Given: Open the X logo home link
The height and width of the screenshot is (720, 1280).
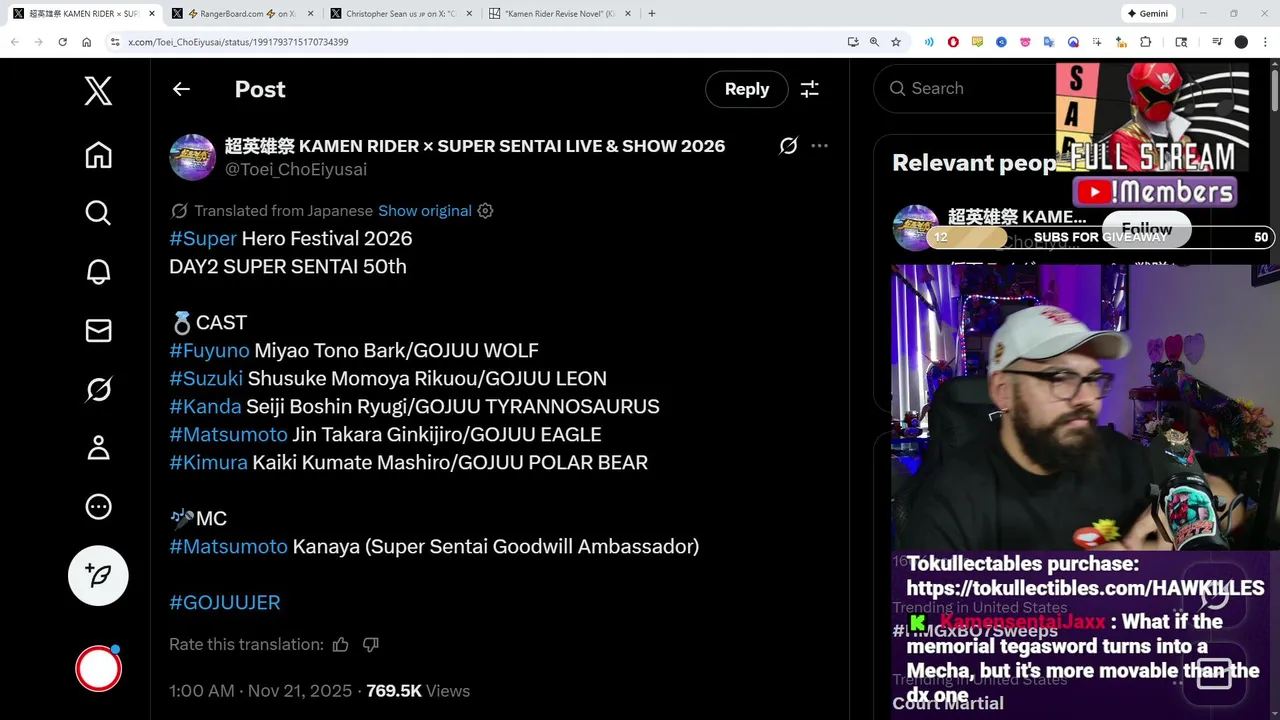Looking at the screenshot, I should tap(98, 91).
